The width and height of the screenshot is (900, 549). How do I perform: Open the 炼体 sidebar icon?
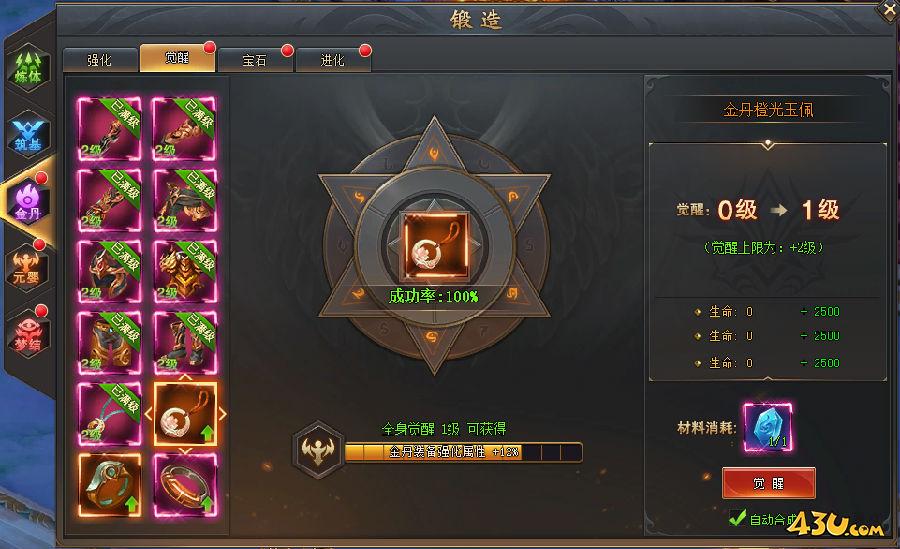(x=28, y=69)
